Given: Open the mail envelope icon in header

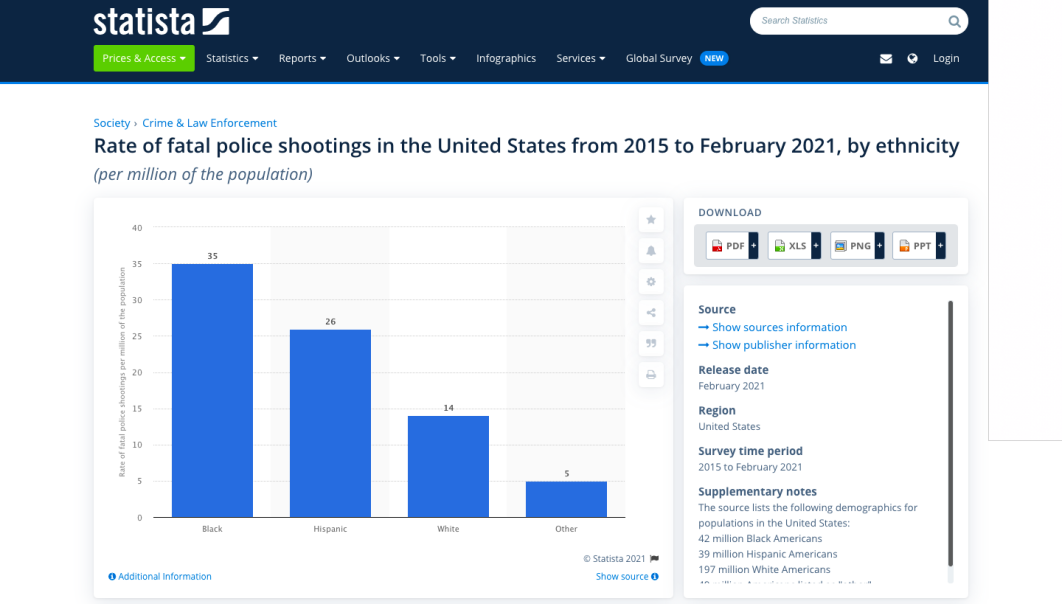Looking at the screenshot, I should coord(886,59).
